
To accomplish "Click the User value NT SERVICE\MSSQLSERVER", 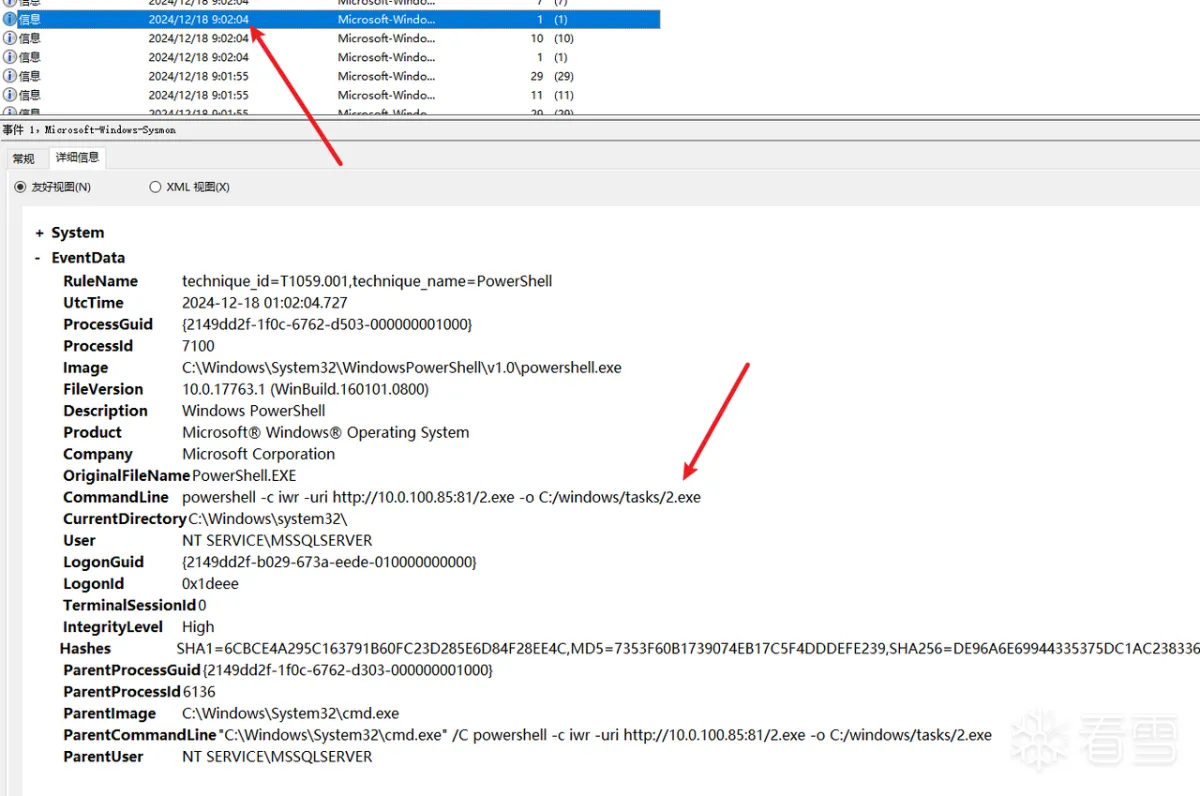I will 277,541.
